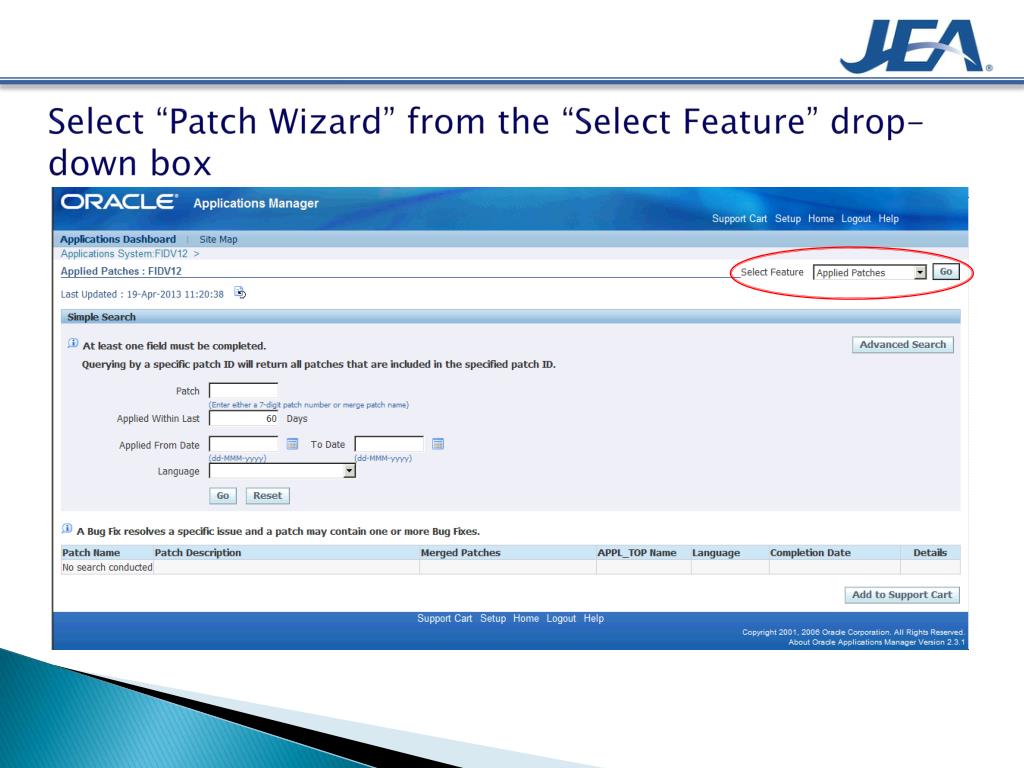Click the Simple Search section header
This screenshot has width=1024, height=768.
pyautogui.click(x=510, y=317)
